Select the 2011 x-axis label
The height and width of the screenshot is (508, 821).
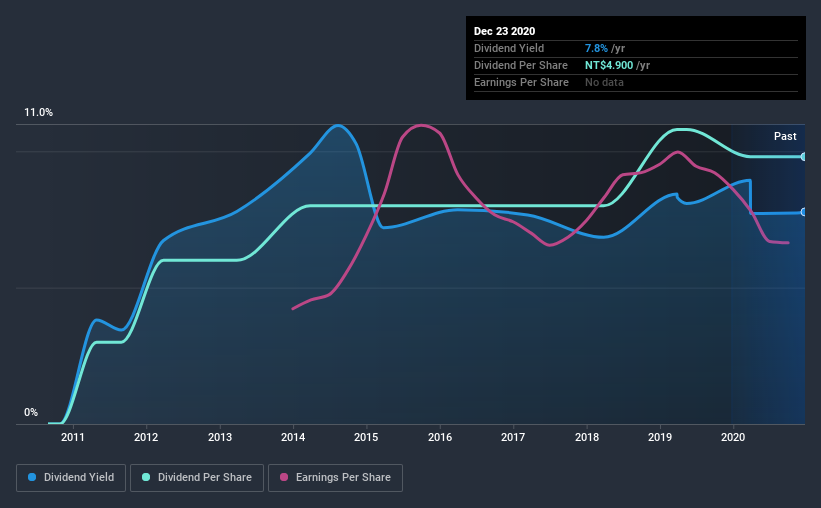(x=73, y=437)
